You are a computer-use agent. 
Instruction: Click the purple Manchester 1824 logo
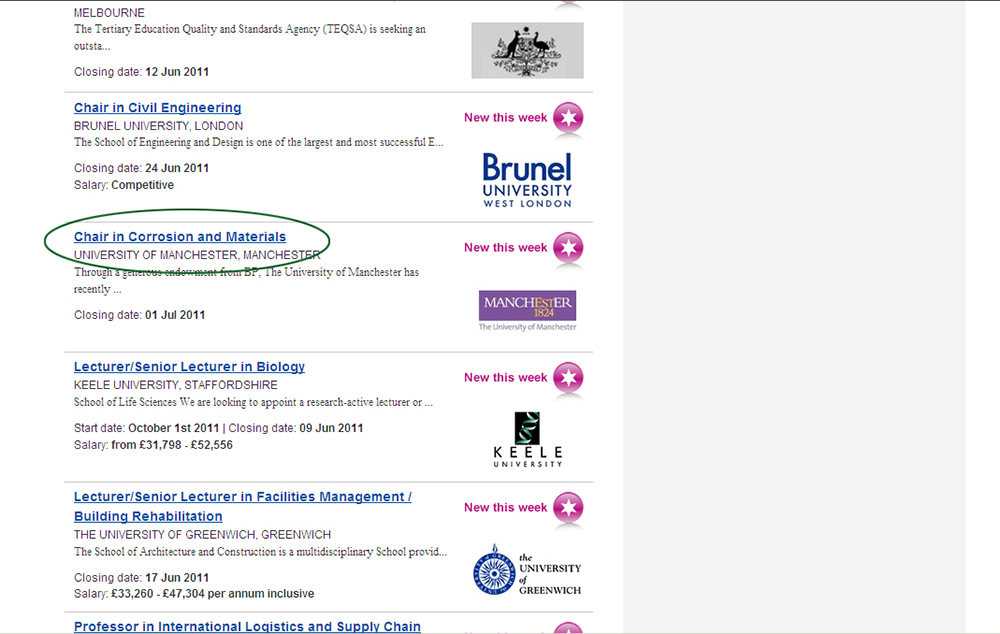point(527,310)
